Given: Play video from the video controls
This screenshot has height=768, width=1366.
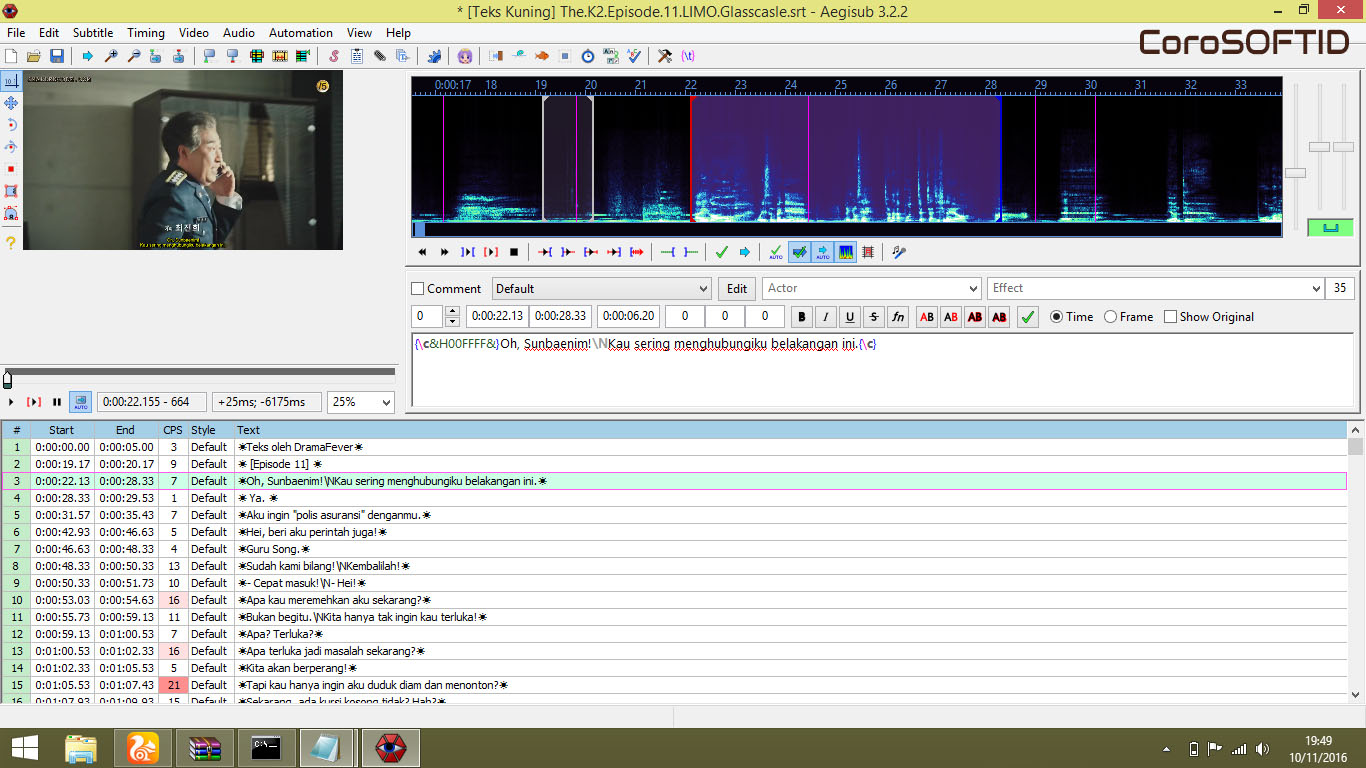Looking at the screenshot, I should (x=11, y=402).
